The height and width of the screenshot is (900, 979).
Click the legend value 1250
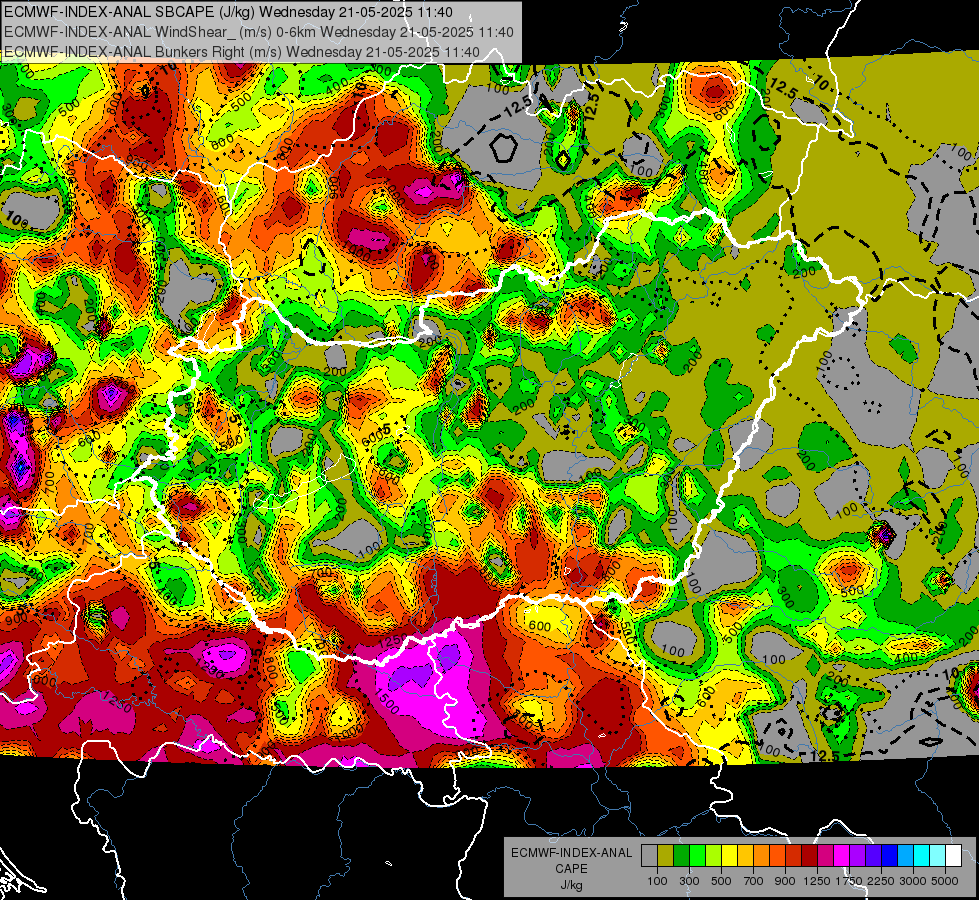[x=817, y=881]
